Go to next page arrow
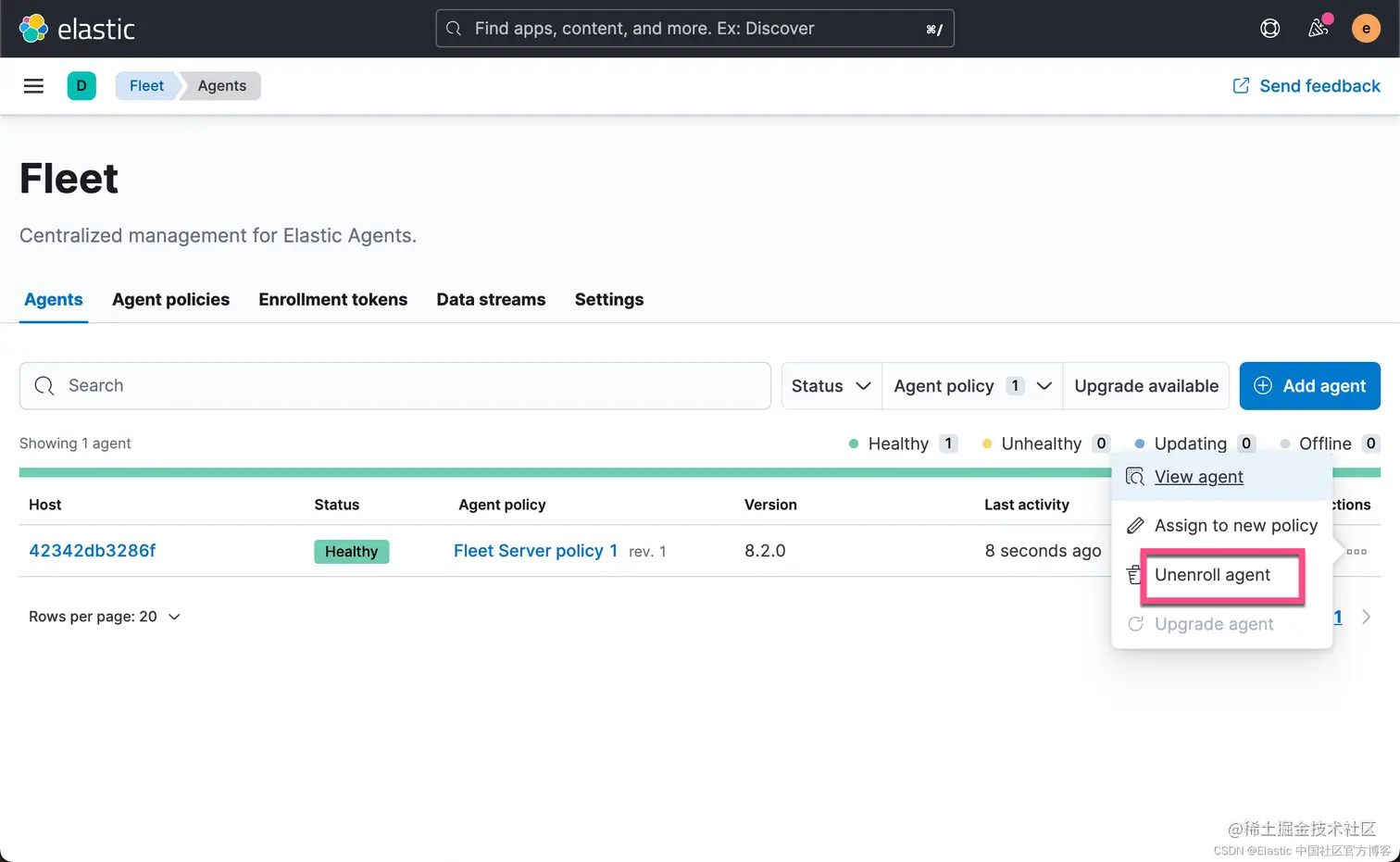 [1367, 617]
